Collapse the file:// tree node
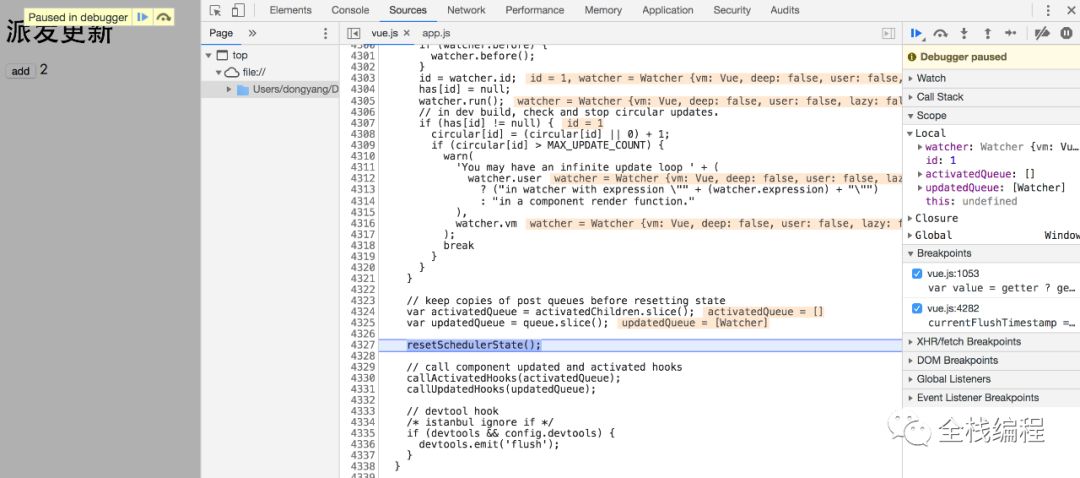Viewport: 1080px width, 478px height. pos(218,72)
